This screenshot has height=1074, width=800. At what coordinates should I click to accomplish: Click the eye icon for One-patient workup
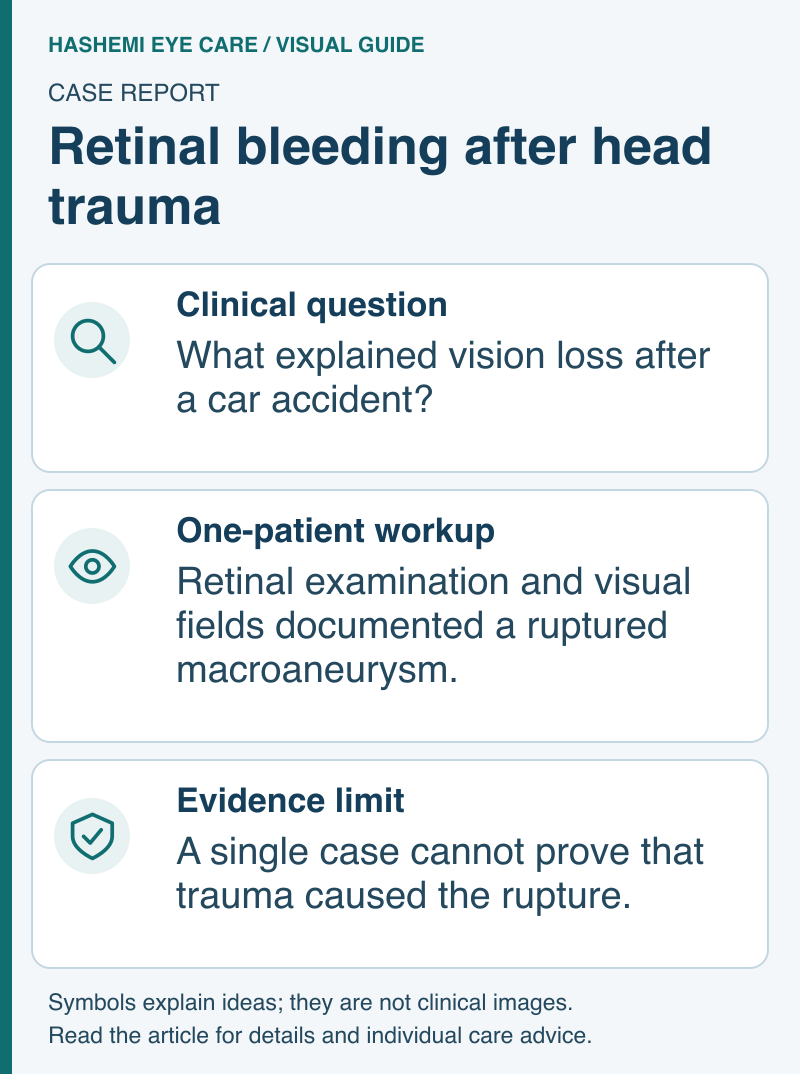pos(92,566)
